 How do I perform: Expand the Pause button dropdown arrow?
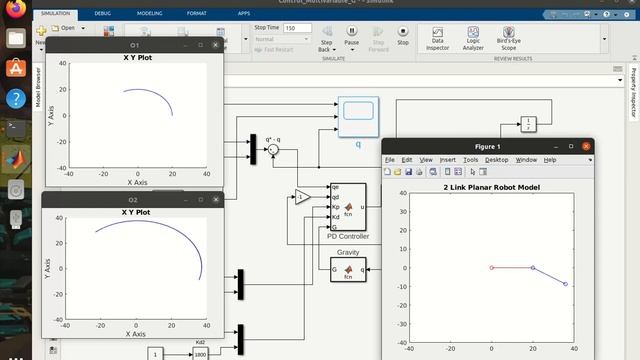tap(352, 50)
